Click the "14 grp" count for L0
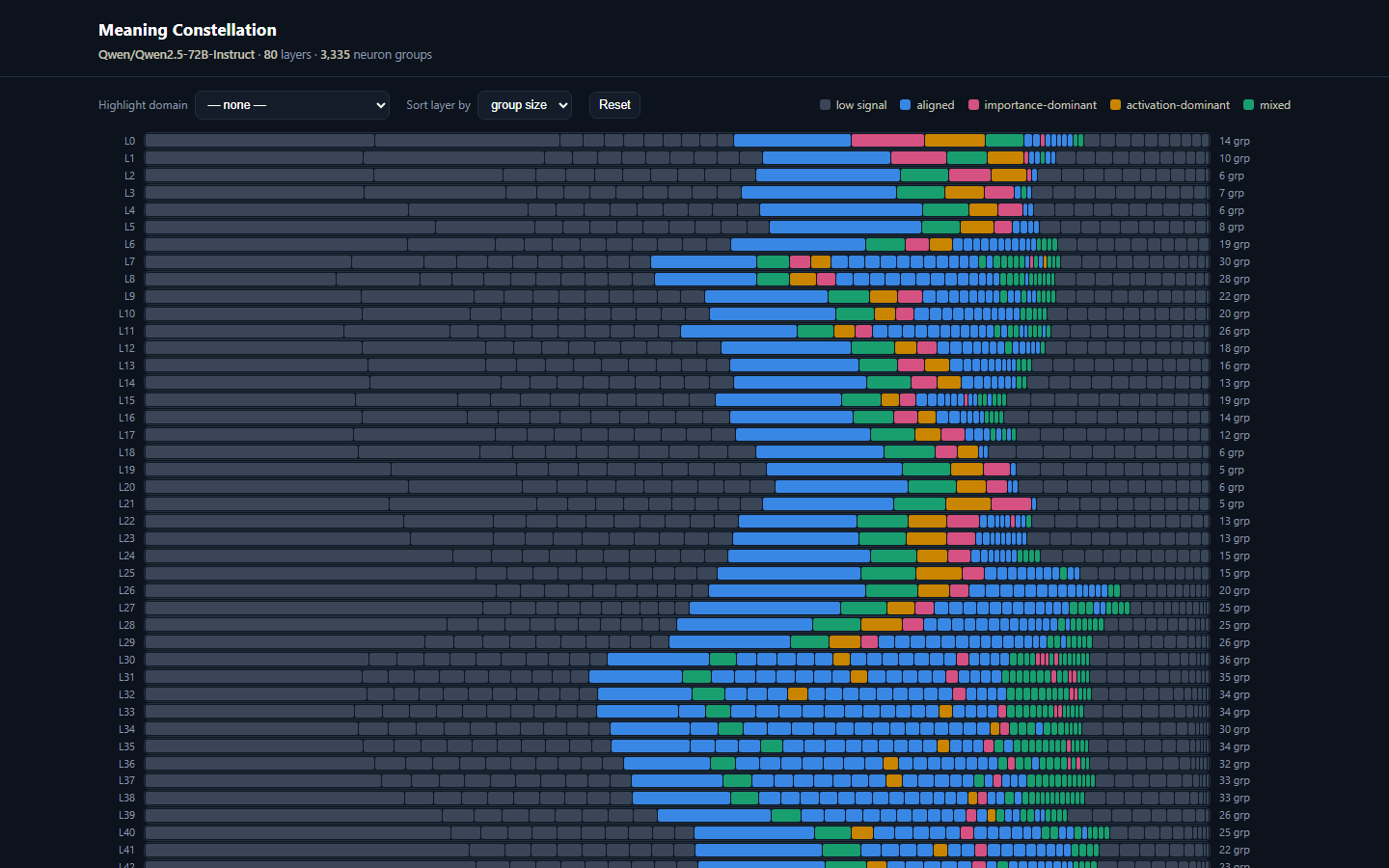The height and width of the screenshot is (868, 1389). (x=1234, y=141)
